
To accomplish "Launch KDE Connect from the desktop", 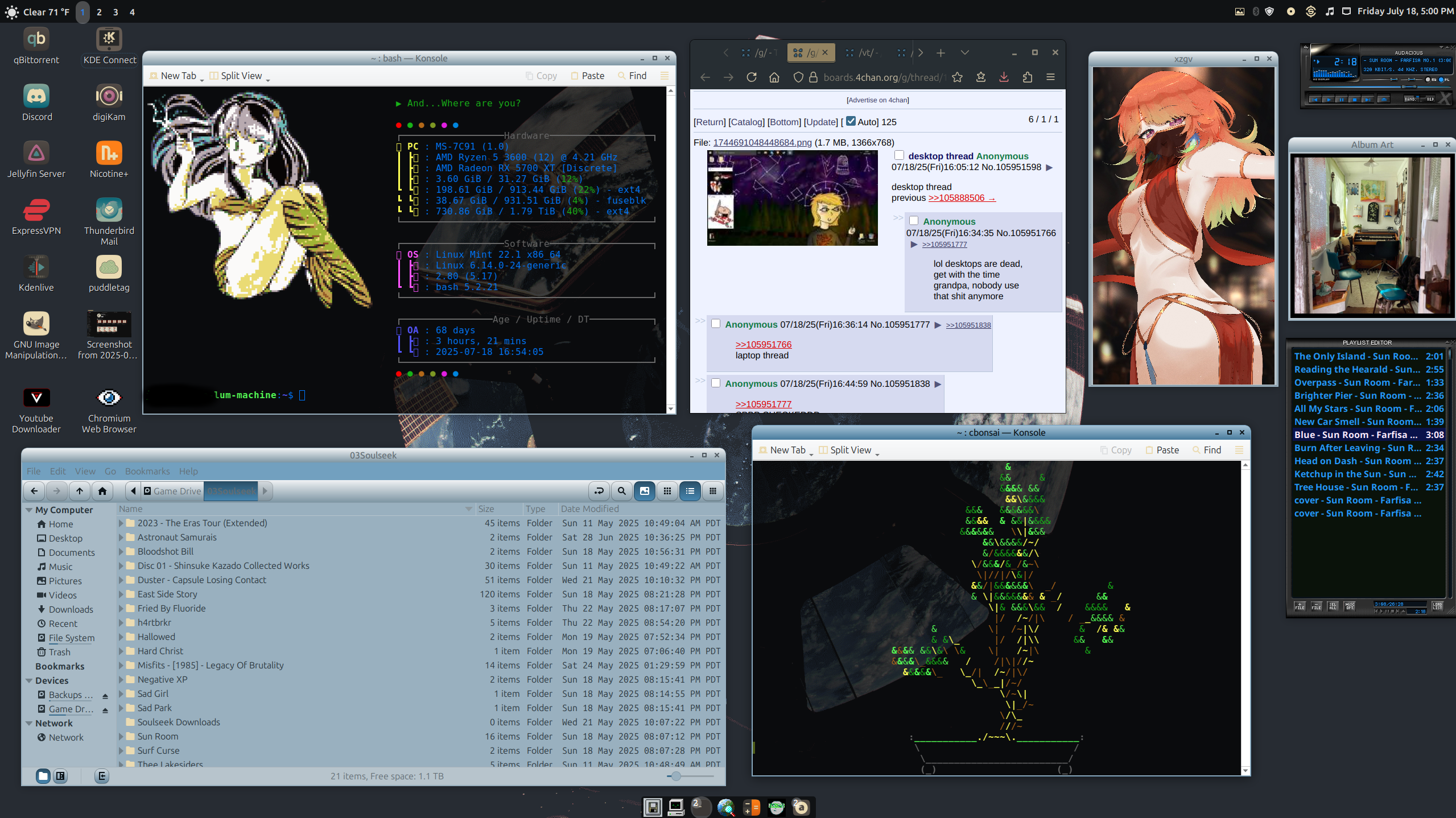I will pos(109,46).
